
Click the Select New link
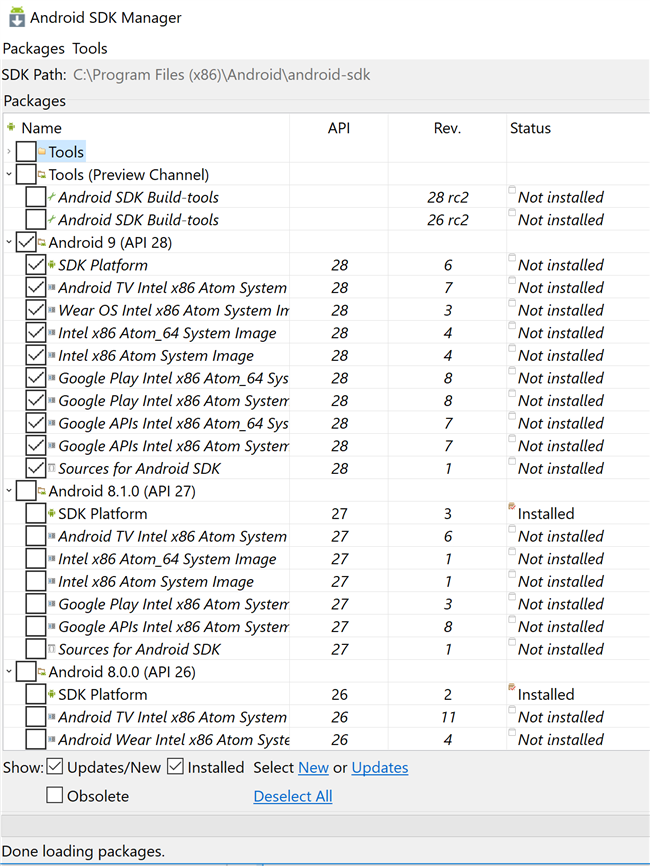pyautogui.click(x=313, y=768)
